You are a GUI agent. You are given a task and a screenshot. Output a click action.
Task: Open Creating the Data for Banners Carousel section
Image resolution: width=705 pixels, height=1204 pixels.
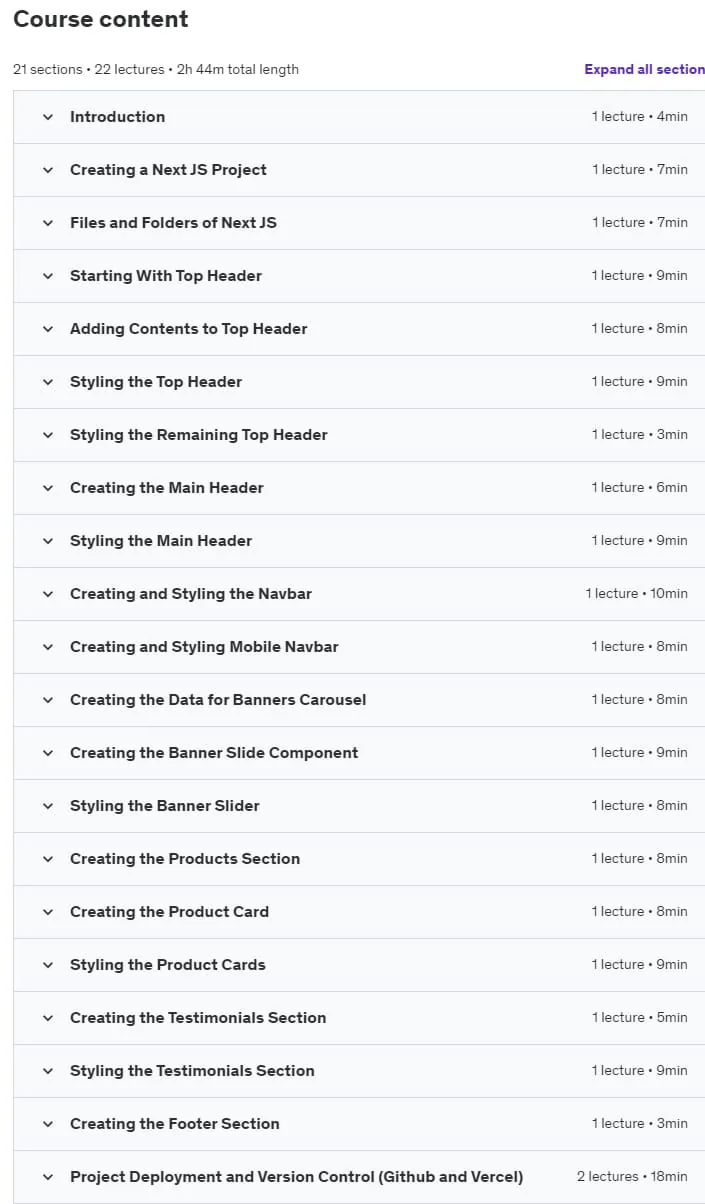tap(359, 700)
